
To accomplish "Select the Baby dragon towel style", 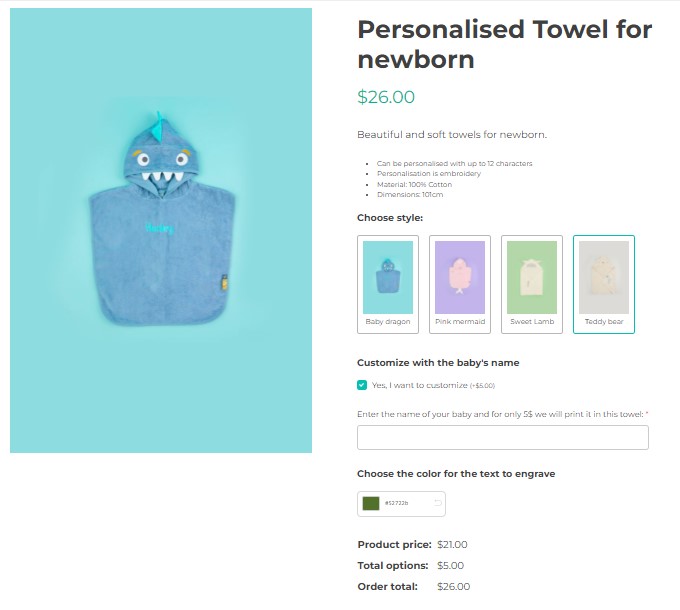I will click(388, 284).
